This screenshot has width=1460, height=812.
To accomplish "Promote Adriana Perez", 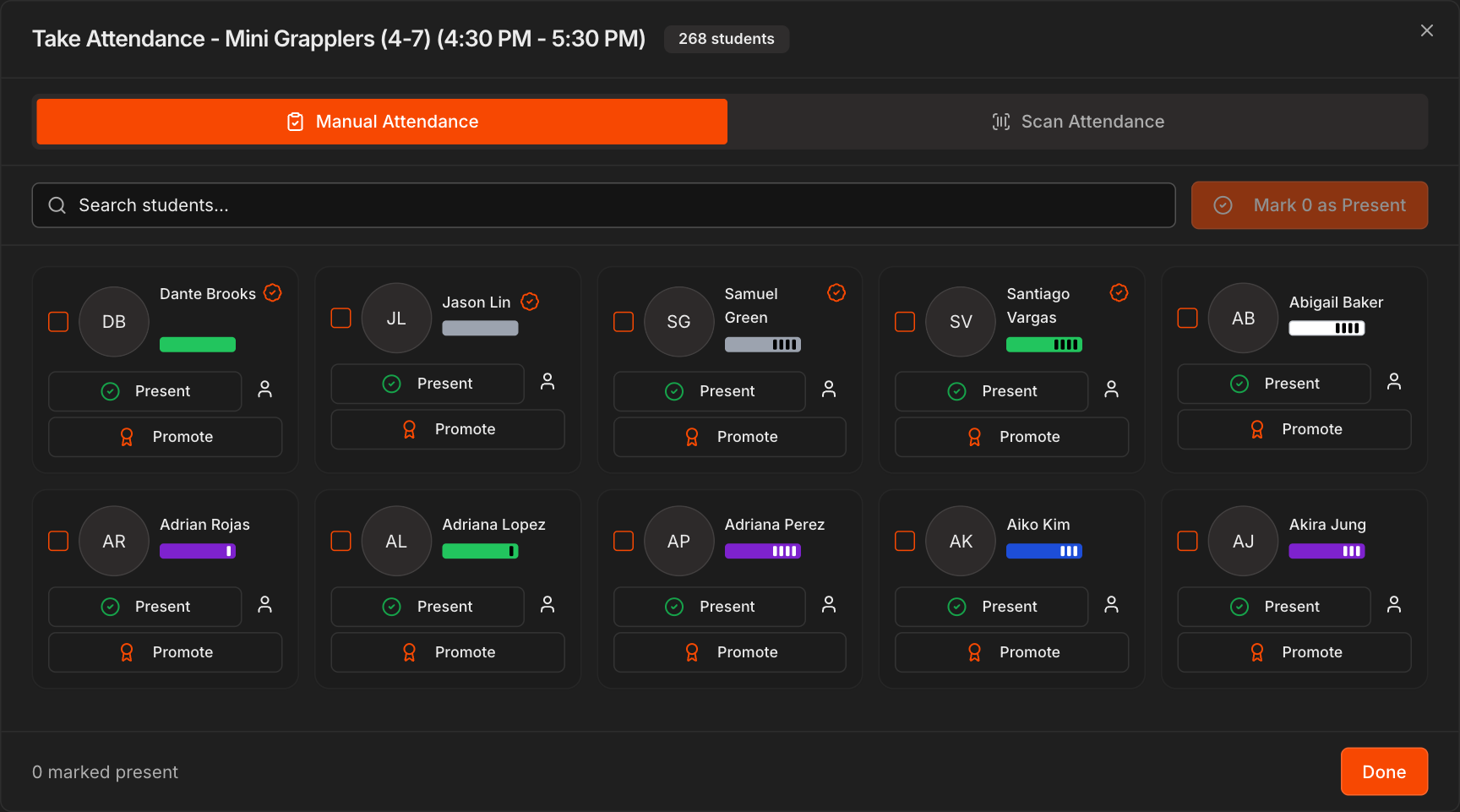I will click(730, 652).
